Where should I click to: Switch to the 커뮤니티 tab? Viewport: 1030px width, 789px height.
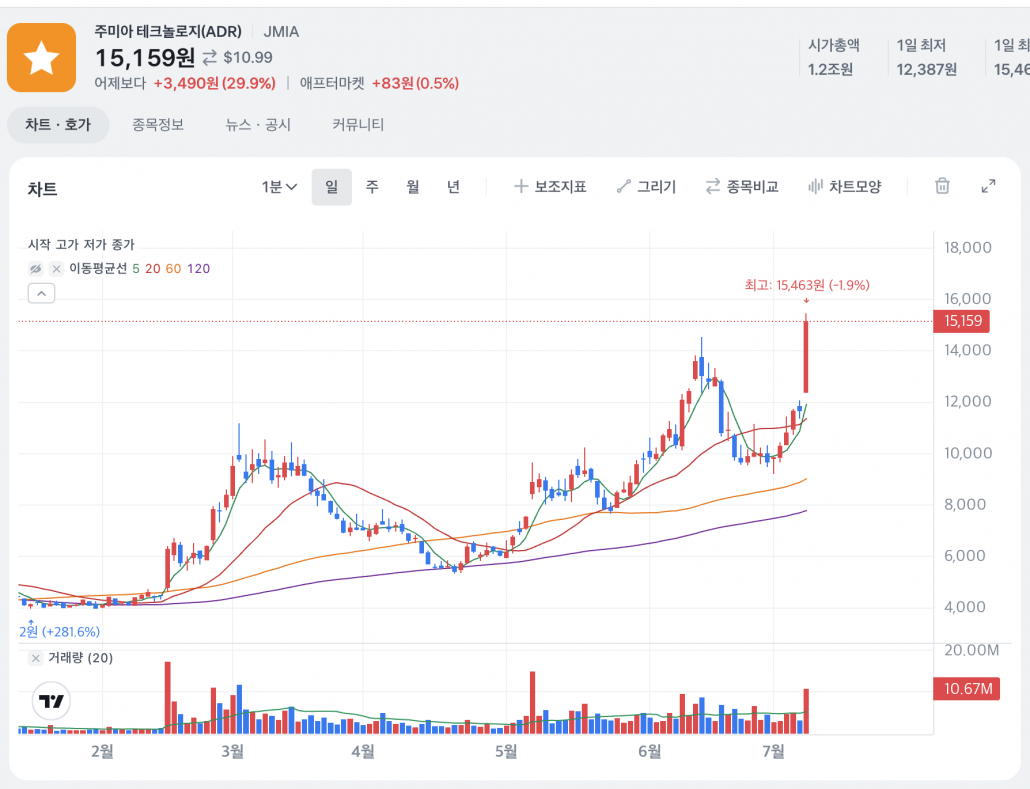pyautogui.click(x=358, y=125)
